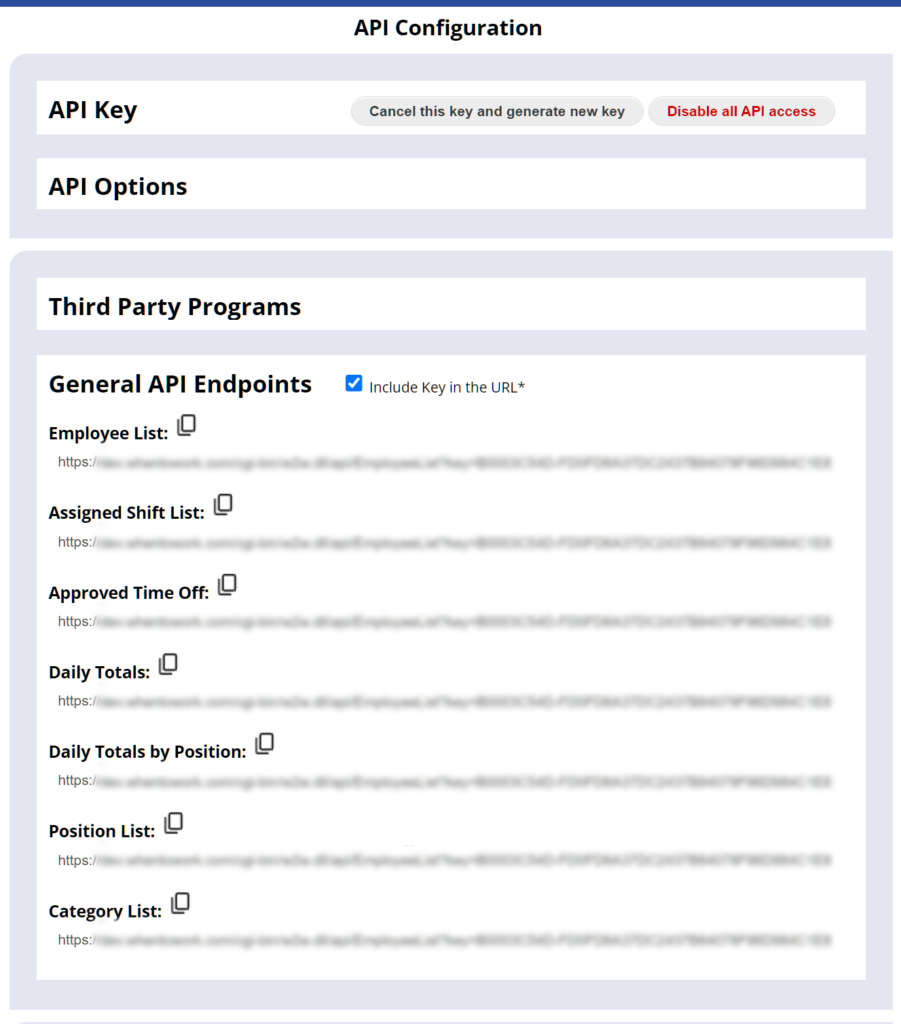
Task: Click the Disable all API access button
Action: click(x=741, y=111)
